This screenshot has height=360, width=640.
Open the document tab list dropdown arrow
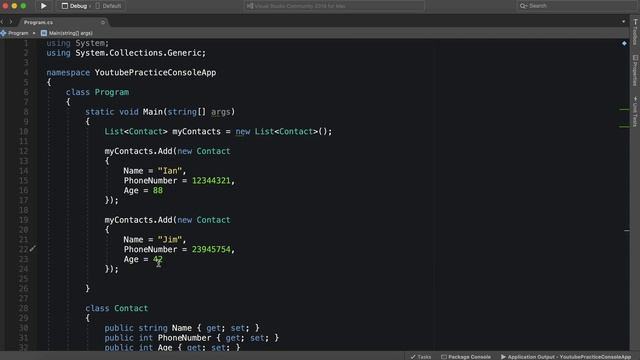click(x=623, y=22)
